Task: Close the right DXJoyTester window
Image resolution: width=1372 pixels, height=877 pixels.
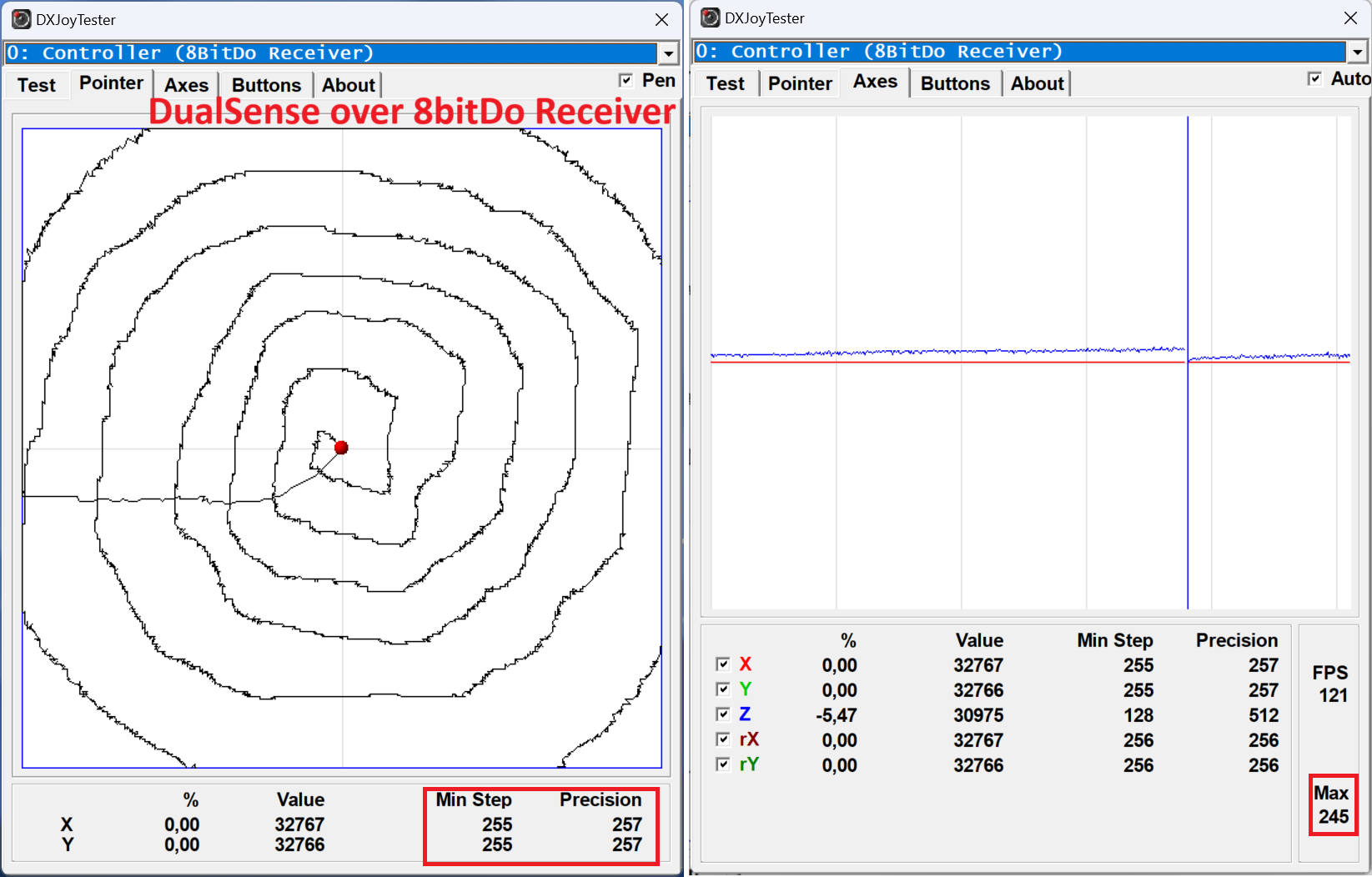Action: pyautogui.click(x=1350, y=18)
